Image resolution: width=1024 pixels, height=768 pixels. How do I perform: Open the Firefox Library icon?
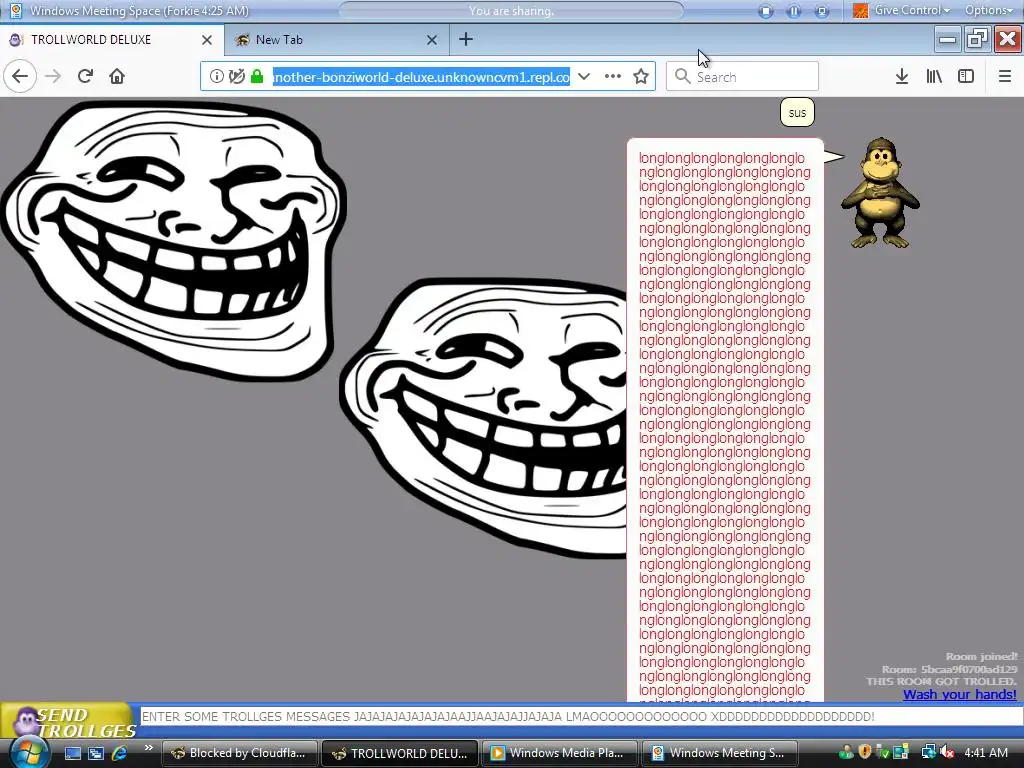934,76
